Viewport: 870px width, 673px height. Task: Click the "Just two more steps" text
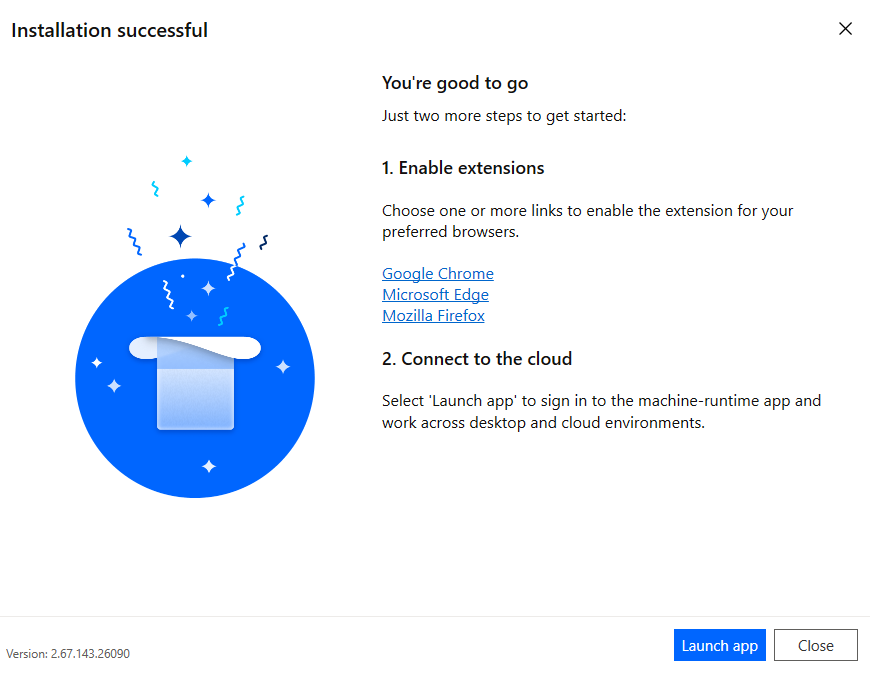[x=504, y=116]
